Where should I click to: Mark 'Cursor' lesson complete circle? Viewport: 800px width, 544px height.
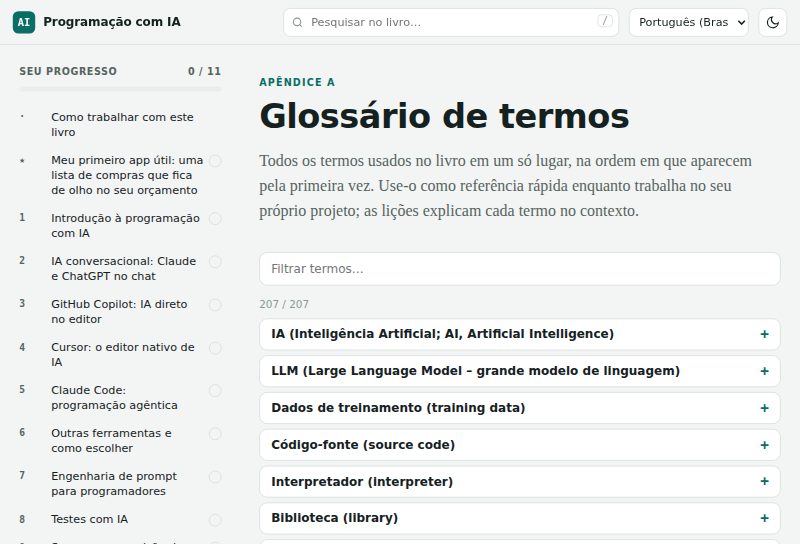coord(215,348)
